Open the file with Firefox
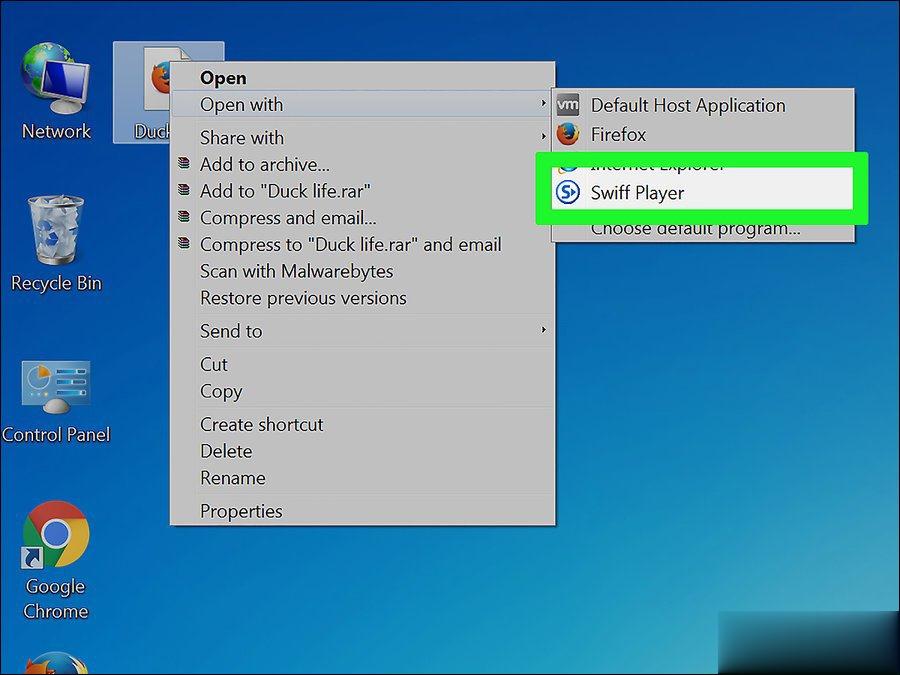Image resolution: width=900 pixels, height=675 pixels. click(703, 134)
